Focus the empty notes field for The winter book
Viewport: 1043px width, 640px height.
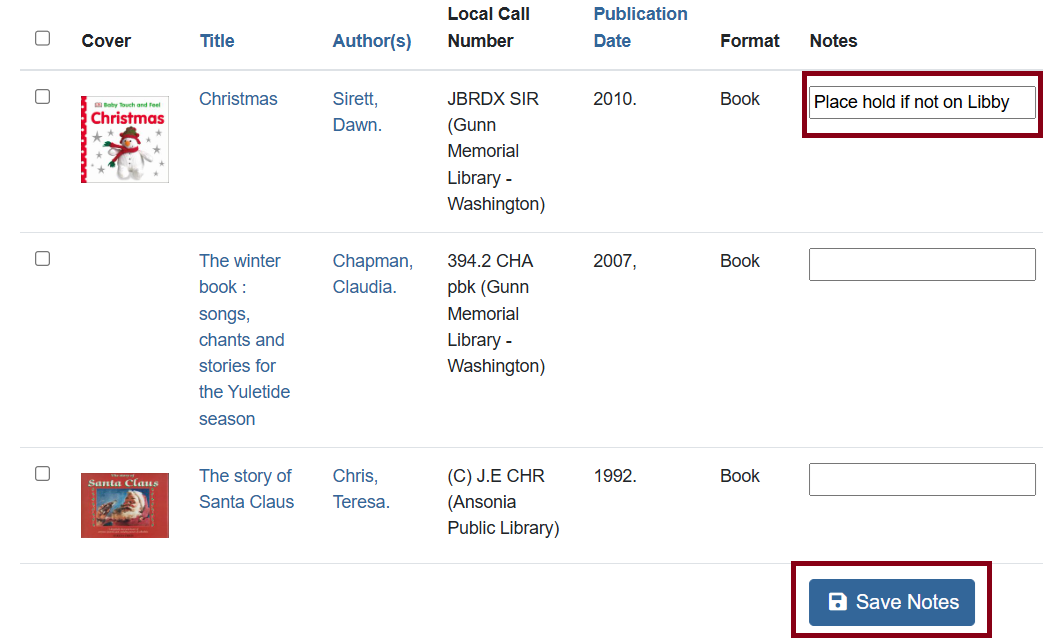921,265
